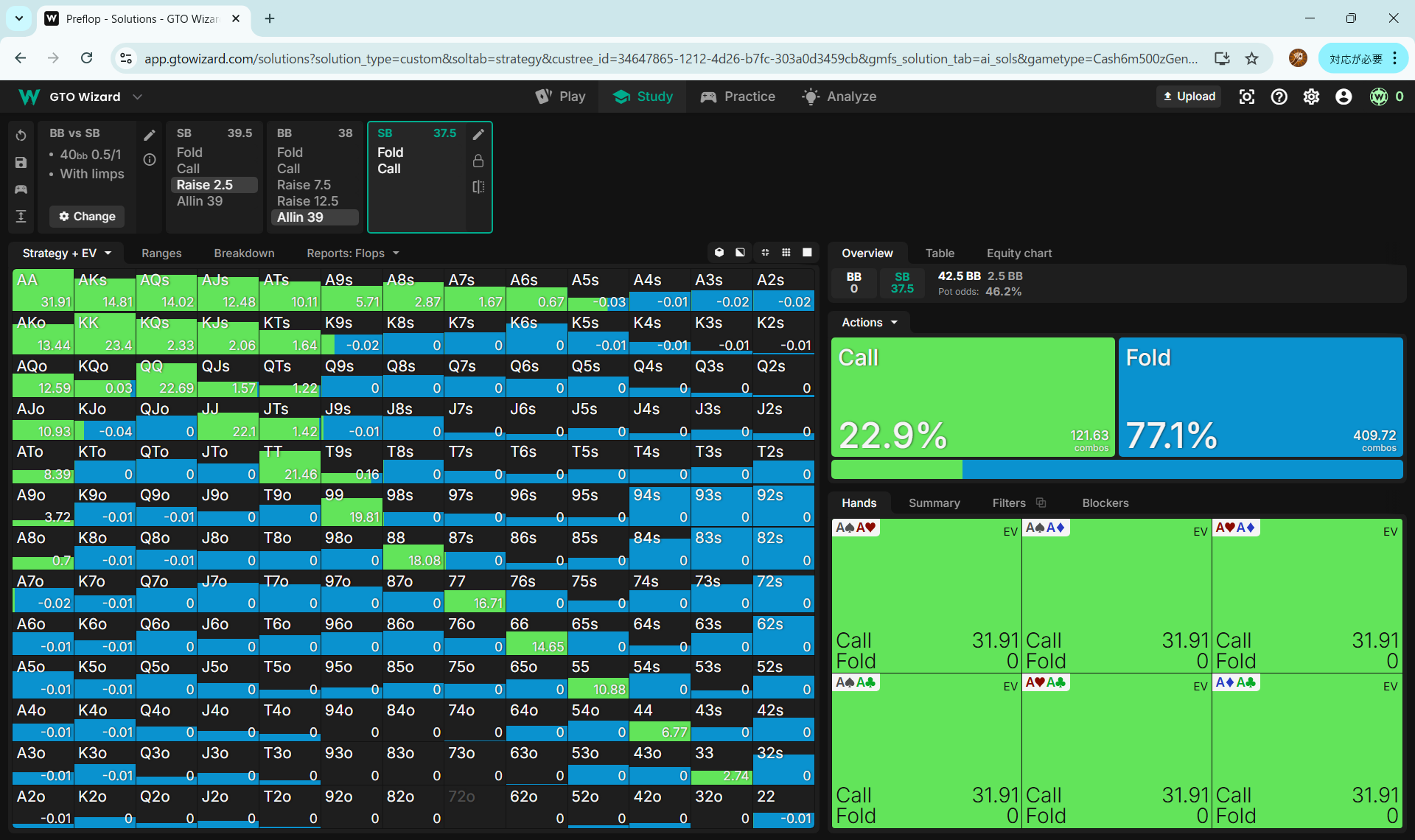Open the Strategy + EV dropdown
1415x840 pixels.
pos(66,253)
